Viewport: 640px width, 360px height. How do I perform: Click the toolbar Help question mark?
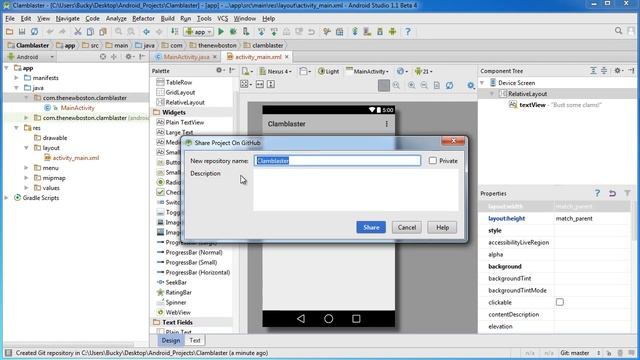(x=407, y=31)
